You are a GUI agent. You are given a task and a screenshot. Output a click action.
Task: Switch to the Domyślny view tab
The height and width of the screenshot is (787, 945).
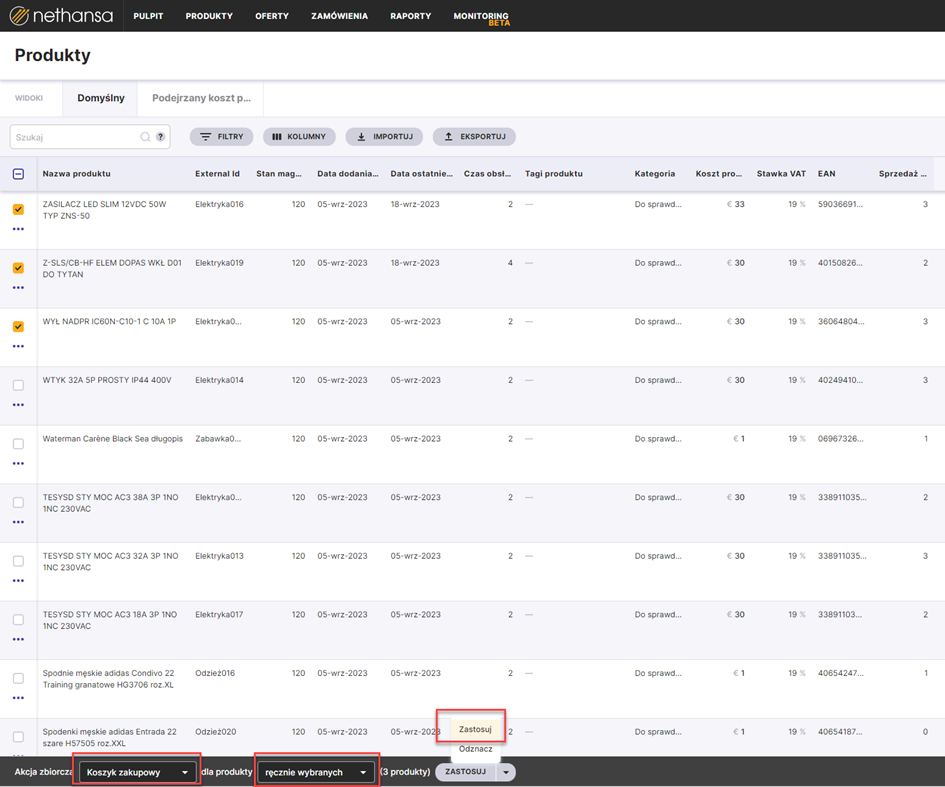101,98
